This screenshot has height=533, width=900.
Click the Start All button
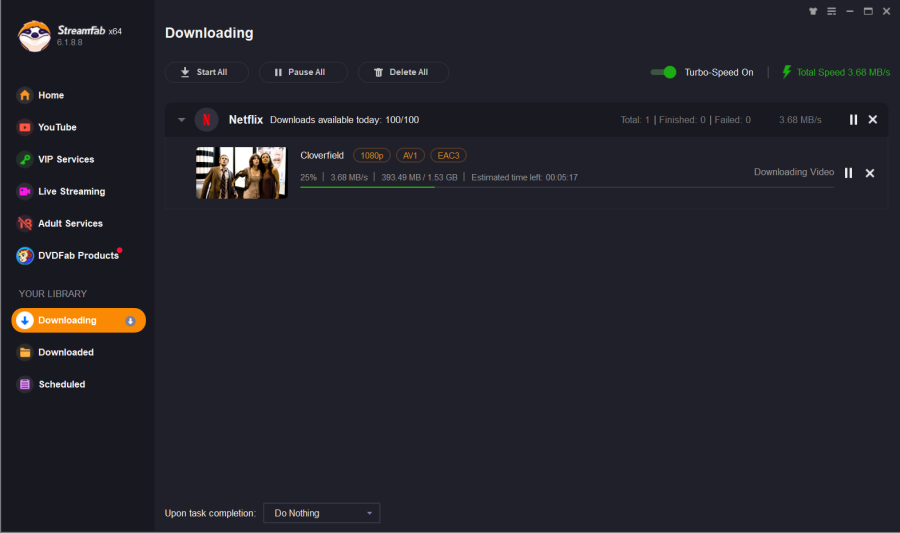[x=207, y=72]
